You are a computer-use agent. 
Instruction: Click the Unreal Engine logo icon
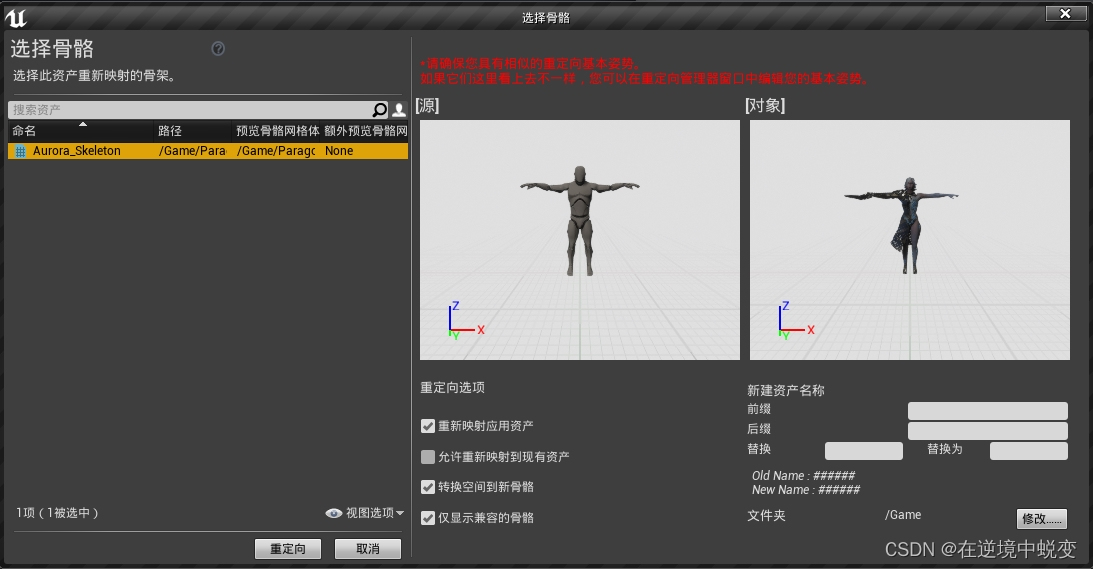(15, 18)
